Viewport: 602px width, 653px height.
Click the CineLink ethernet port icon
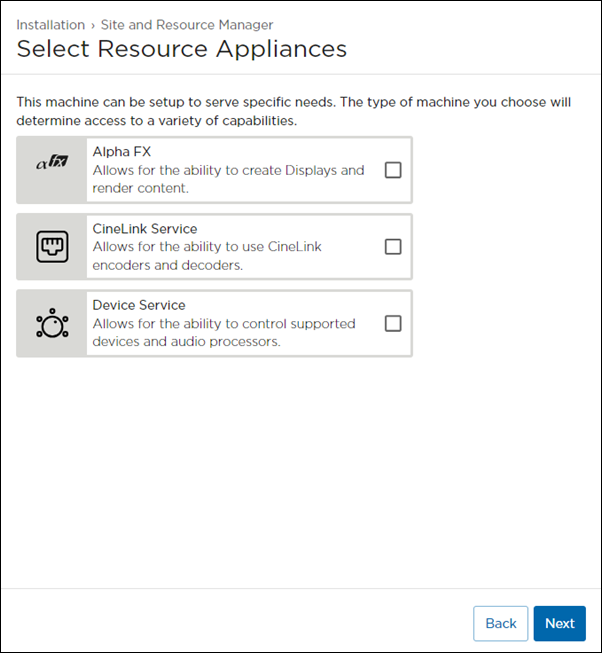pos(51,246)
